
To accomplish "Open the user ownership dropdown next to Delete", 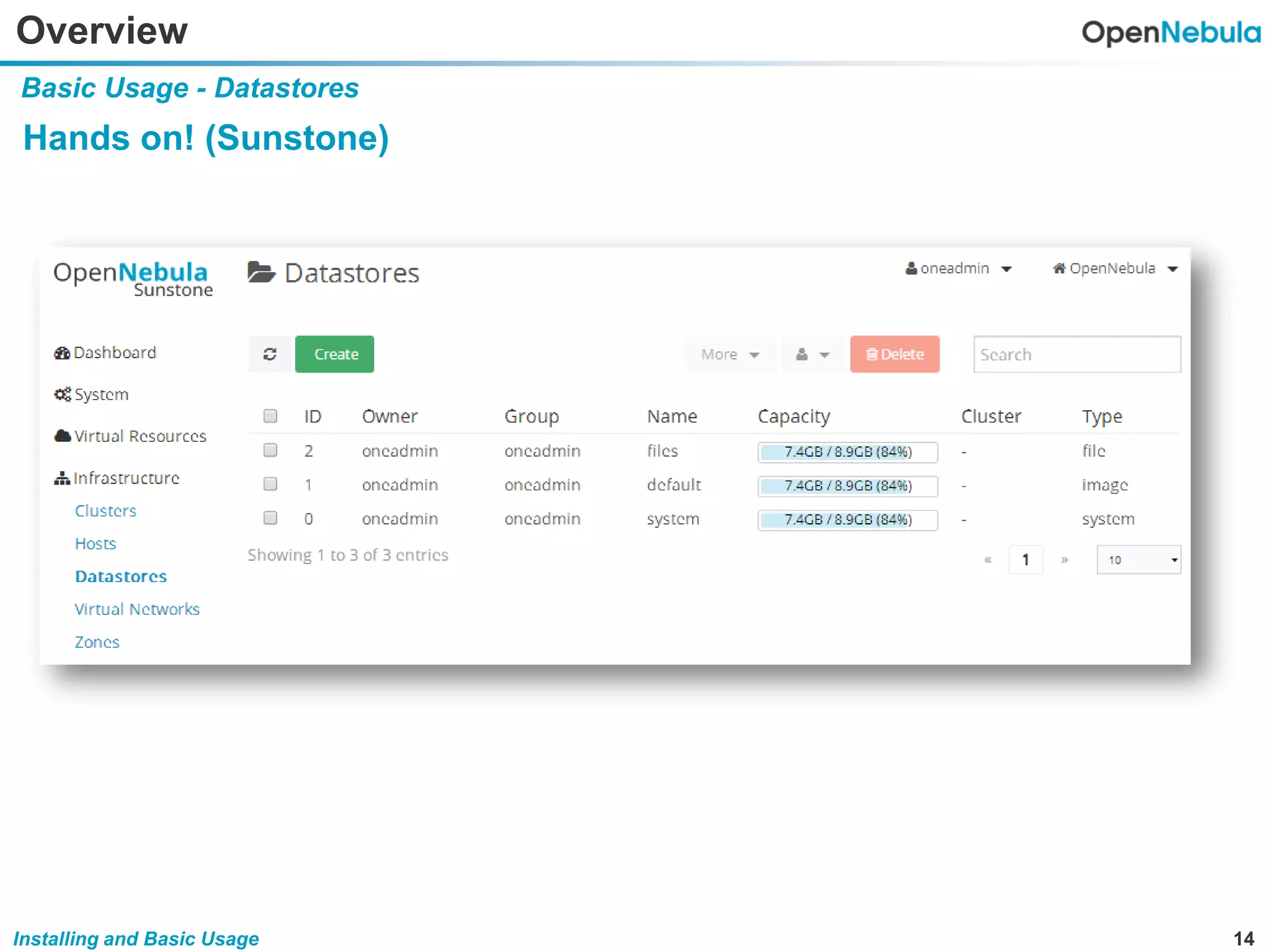I will tap(812, 355).
